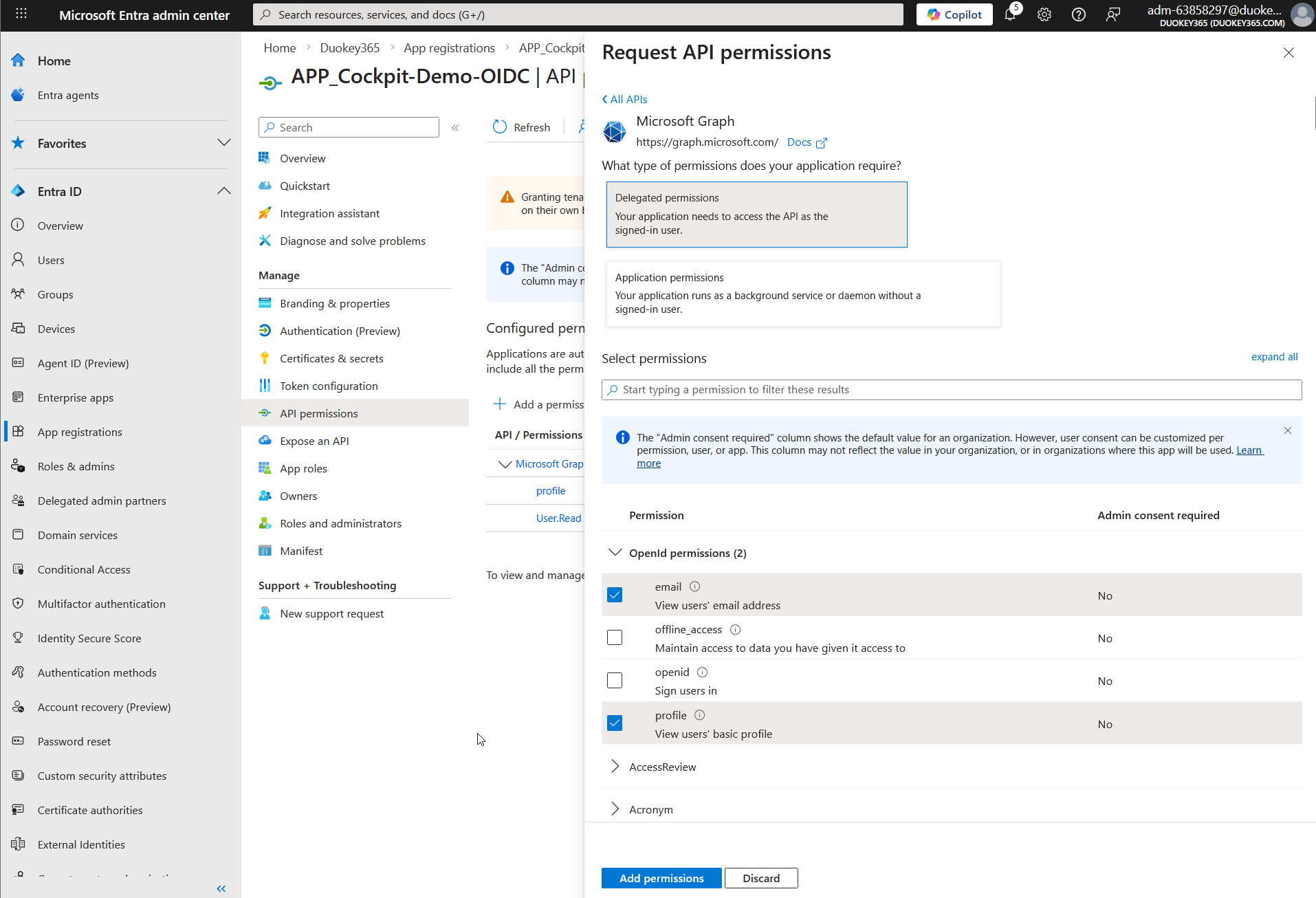Click the Discard button
This screenshot has height=898, width=1316.
761,878
